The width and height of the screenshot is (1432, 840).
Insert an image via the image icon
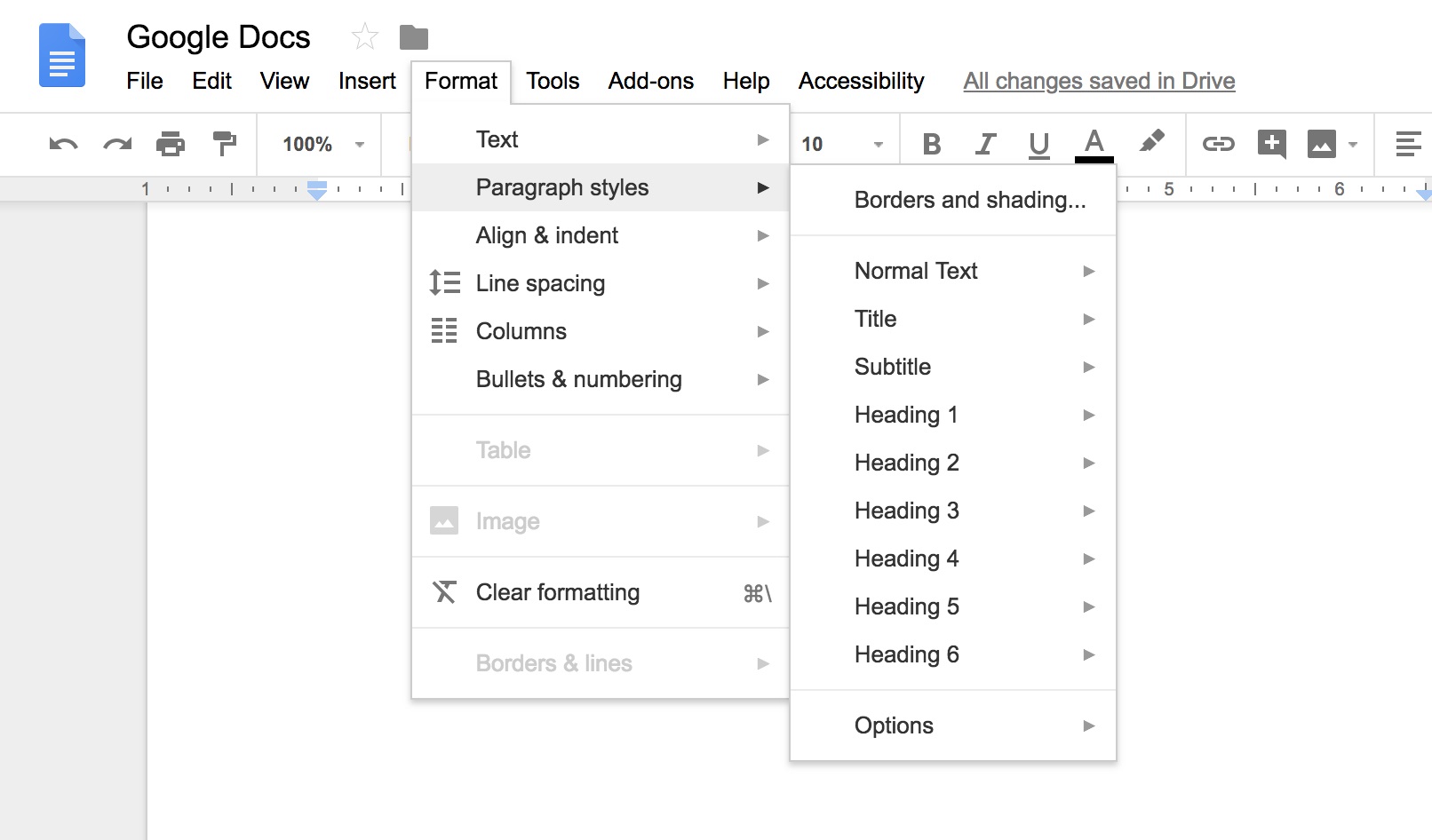pyautogui.click(x=1323, y=144)
